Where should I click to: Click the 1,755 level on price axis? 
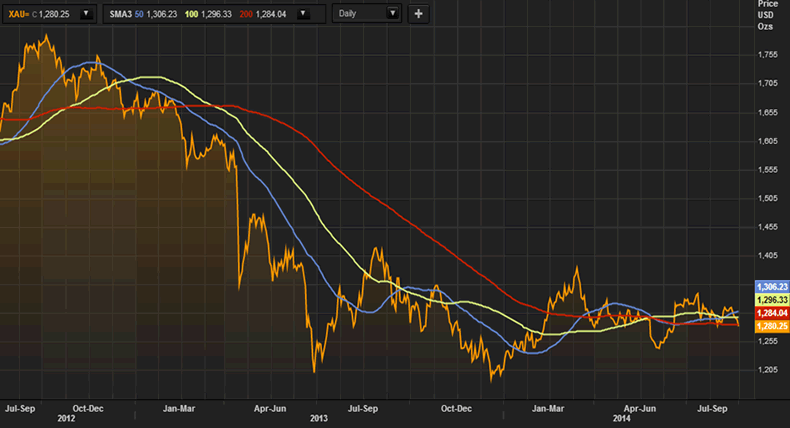(769, 55)
